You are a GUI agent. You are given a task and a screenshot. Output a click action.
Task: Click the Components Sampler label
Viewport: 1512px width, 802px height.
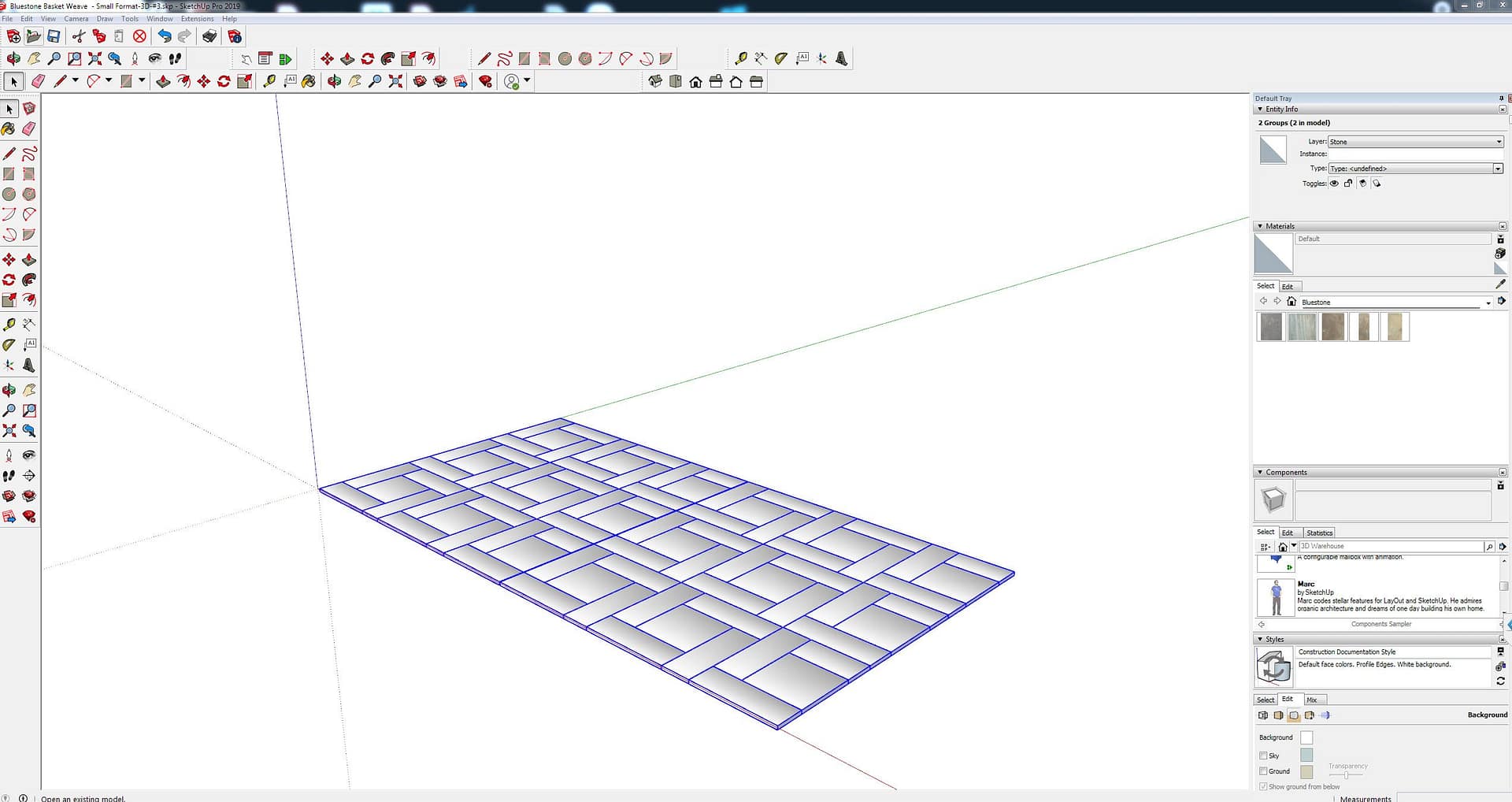tap(1380, 624)
